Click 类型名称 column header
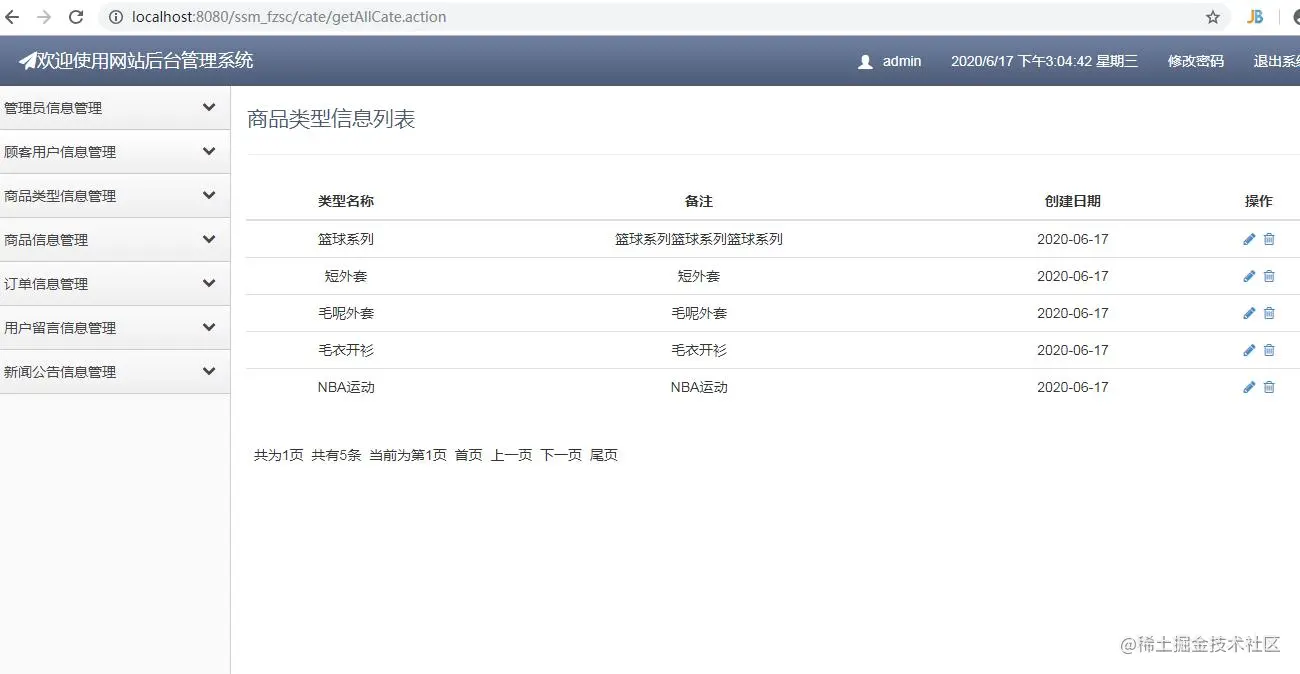This screenshot has height=674, width=1300. point(346,201)
